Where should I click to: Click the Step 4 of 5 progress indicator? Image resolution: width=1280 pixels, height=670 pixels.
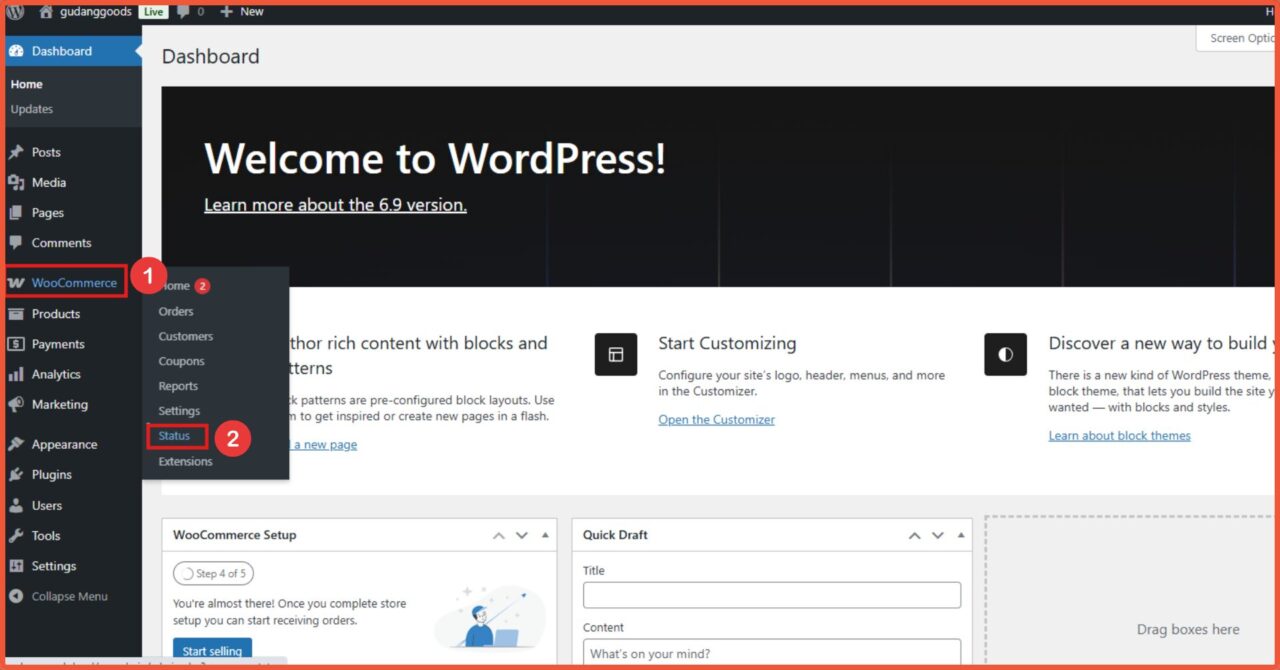pos(213,573)
